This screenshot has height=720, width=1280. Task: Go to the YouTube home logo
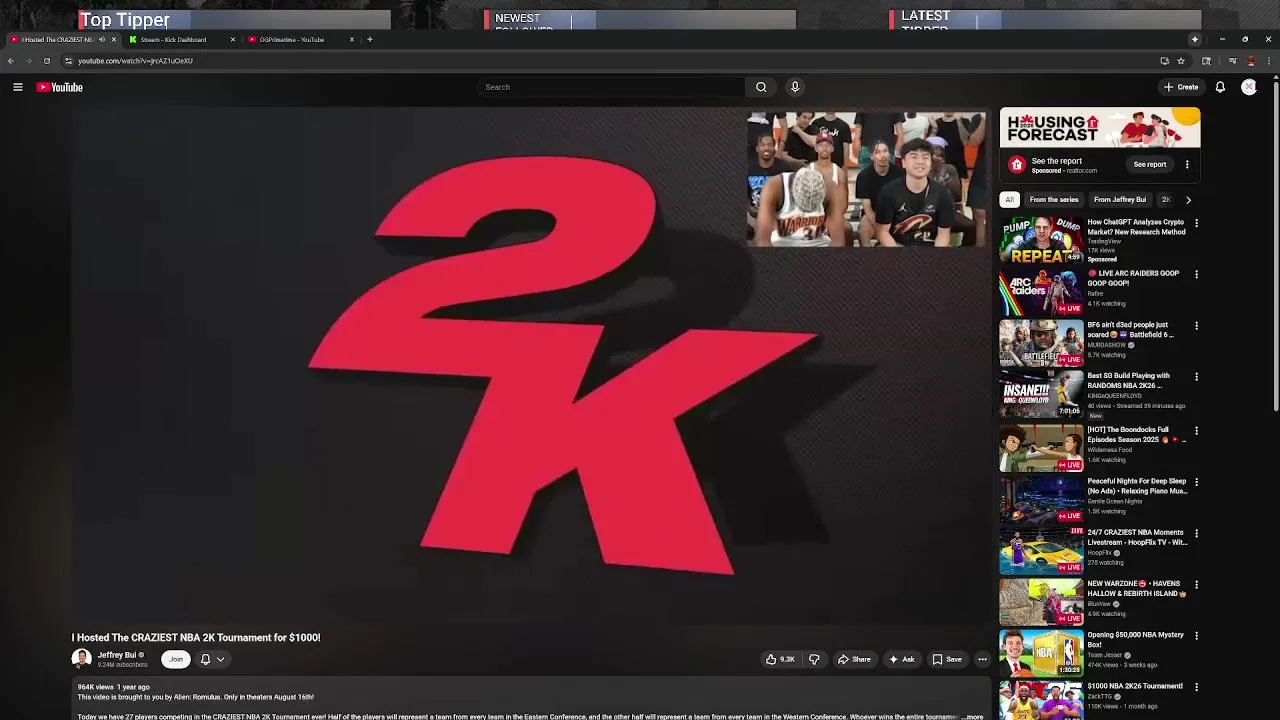[60, 87]
